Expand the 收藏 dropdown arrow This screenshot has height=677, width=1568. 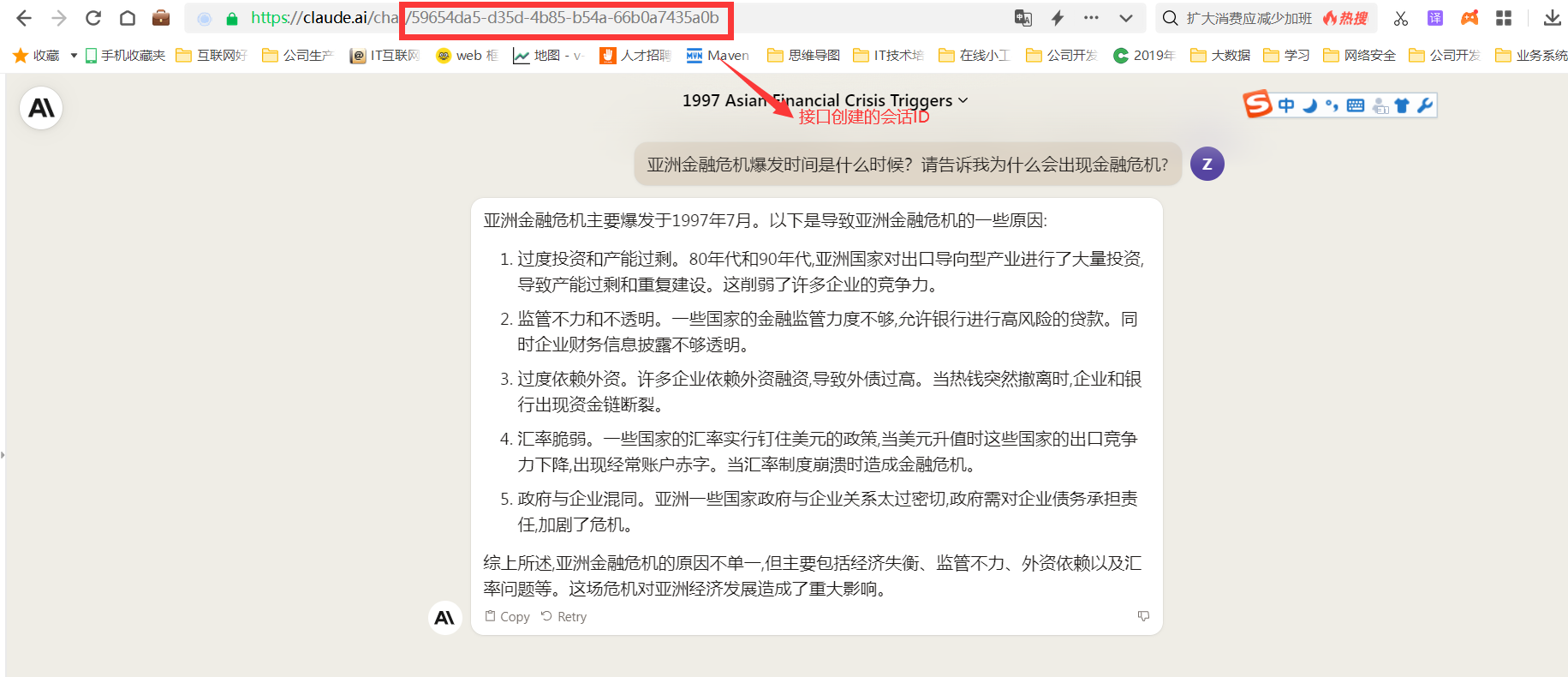(74, 56)
